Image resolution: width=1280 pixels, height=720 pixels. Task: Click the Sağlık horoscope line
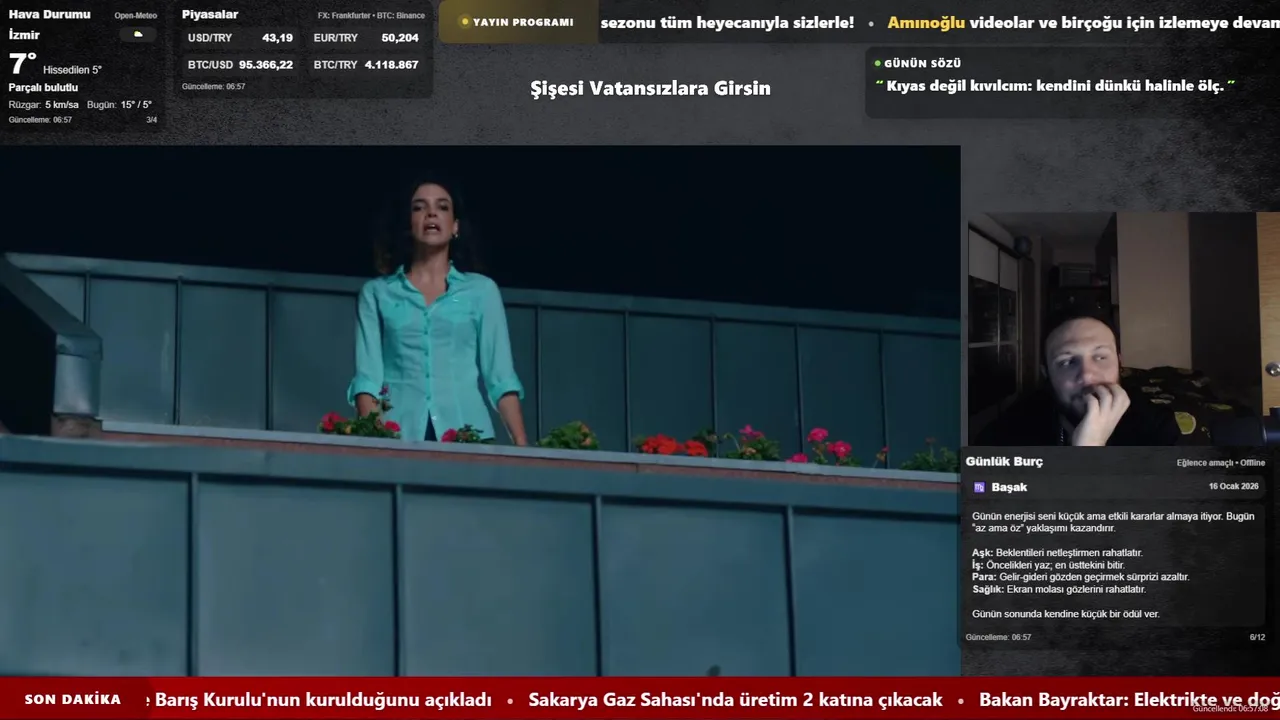coord(1058,589)
